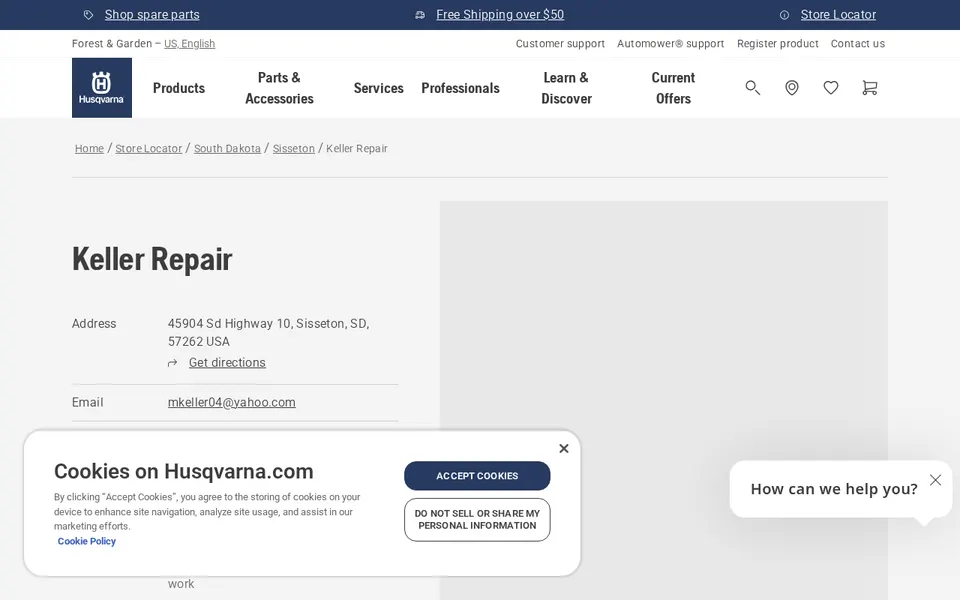This screenshot has width=960, height=600.
Task: Click the Husqvarna logo
Action: click(x=102, y=88)
